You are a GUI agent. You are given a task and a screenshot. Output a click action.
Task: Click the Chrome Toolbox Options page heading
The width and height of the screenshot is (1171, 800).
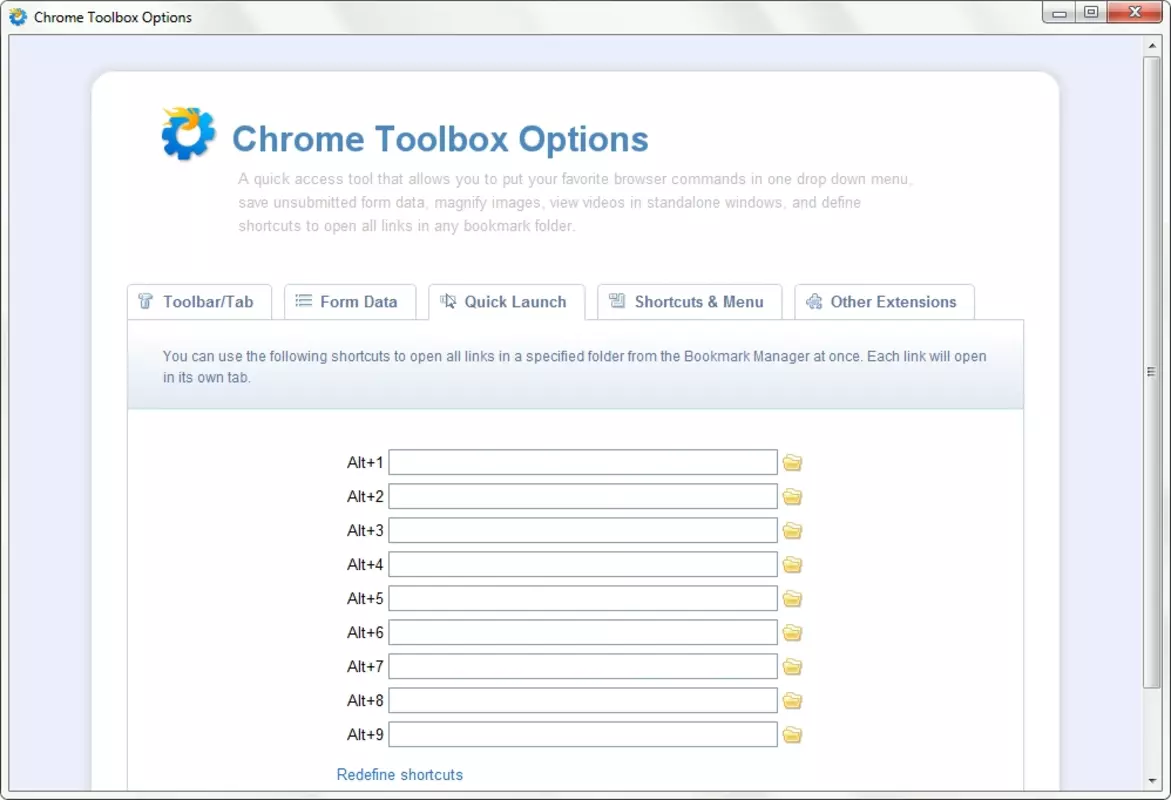coord(440,139)
